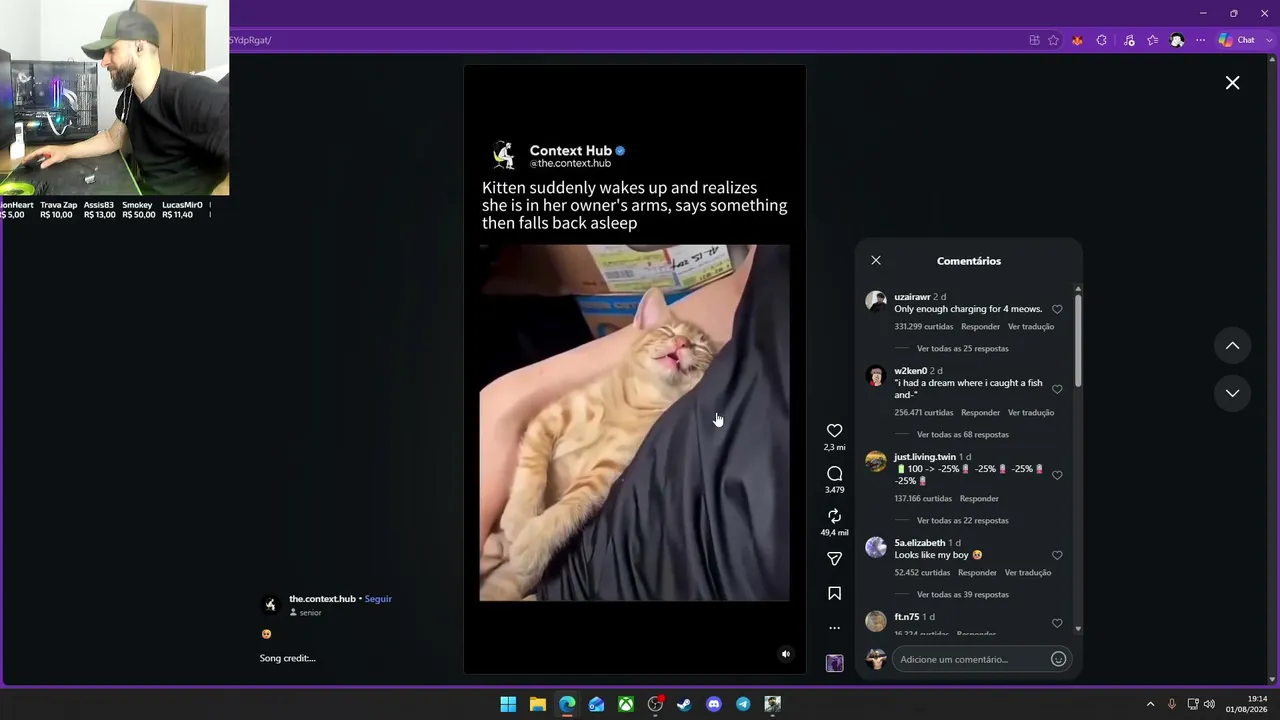Mute the reel audio with the speaker button

point(785,654)
